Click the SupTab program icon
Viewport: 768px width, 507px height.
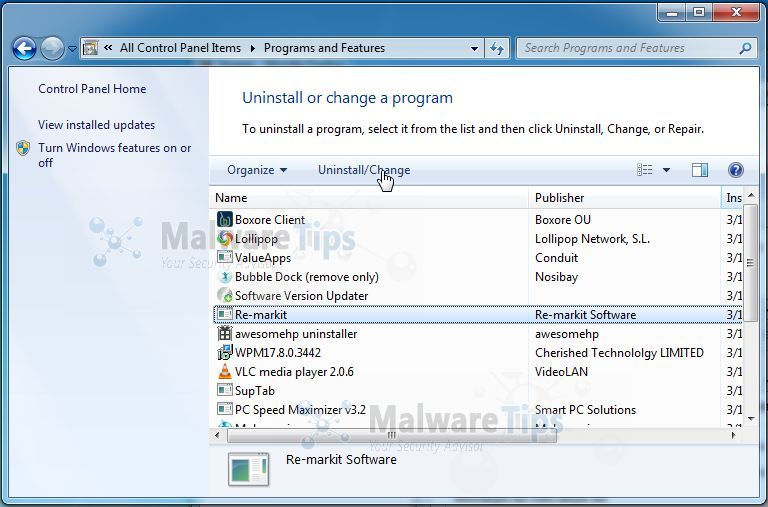[x=225, y=390]
